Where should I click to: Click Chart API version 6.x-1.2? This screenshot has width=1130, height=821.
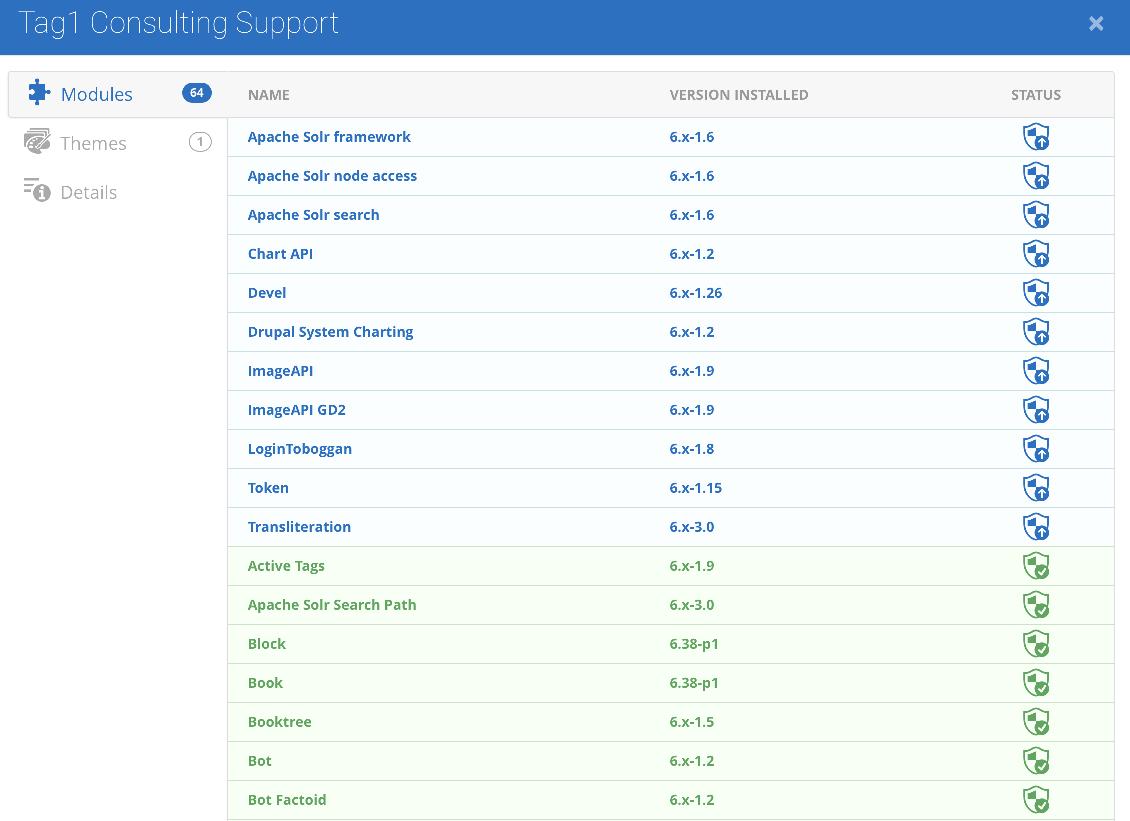(692, 254)
